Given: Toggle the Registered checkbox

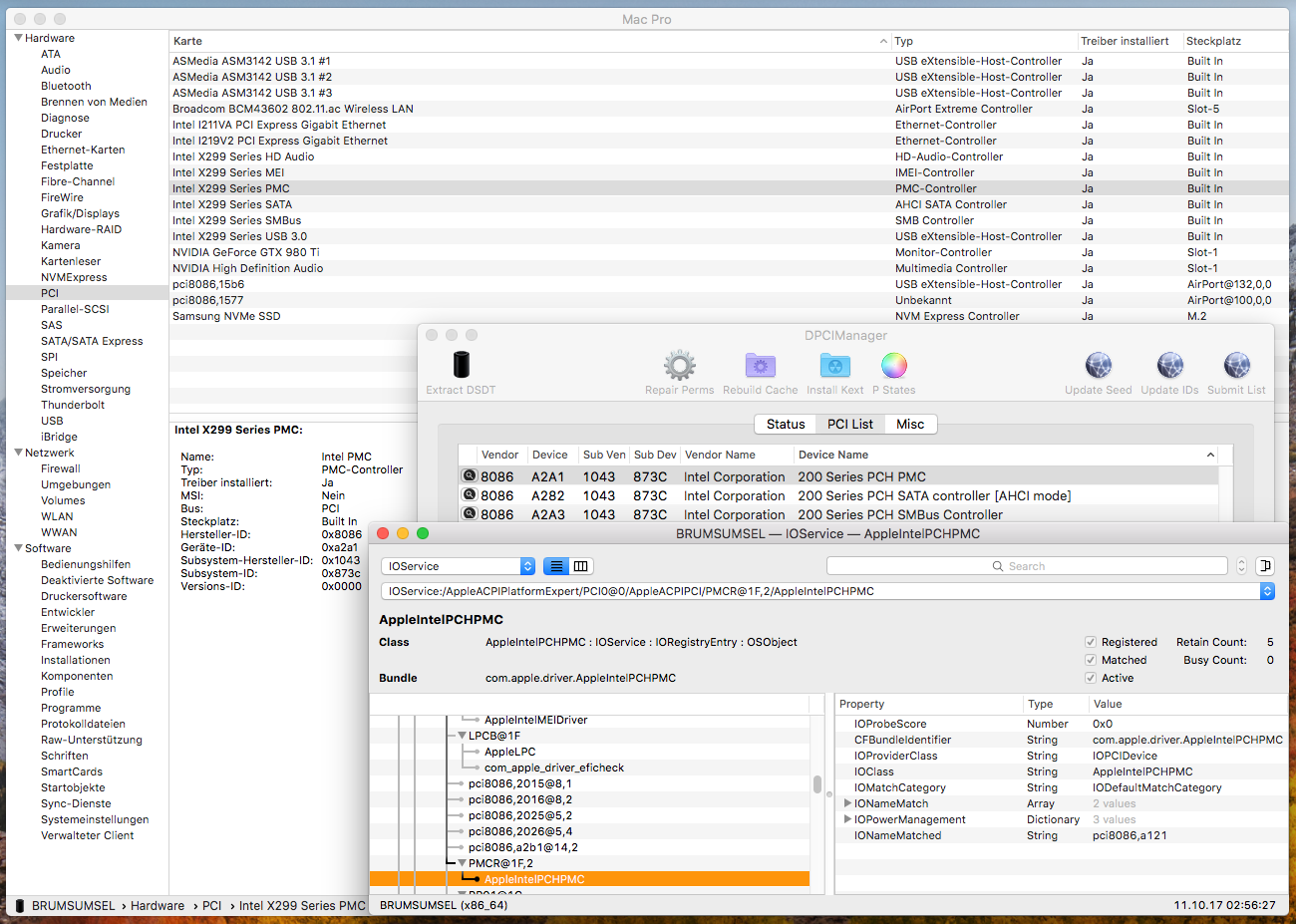Looking at the screenshot, I should click(1091, 642).
